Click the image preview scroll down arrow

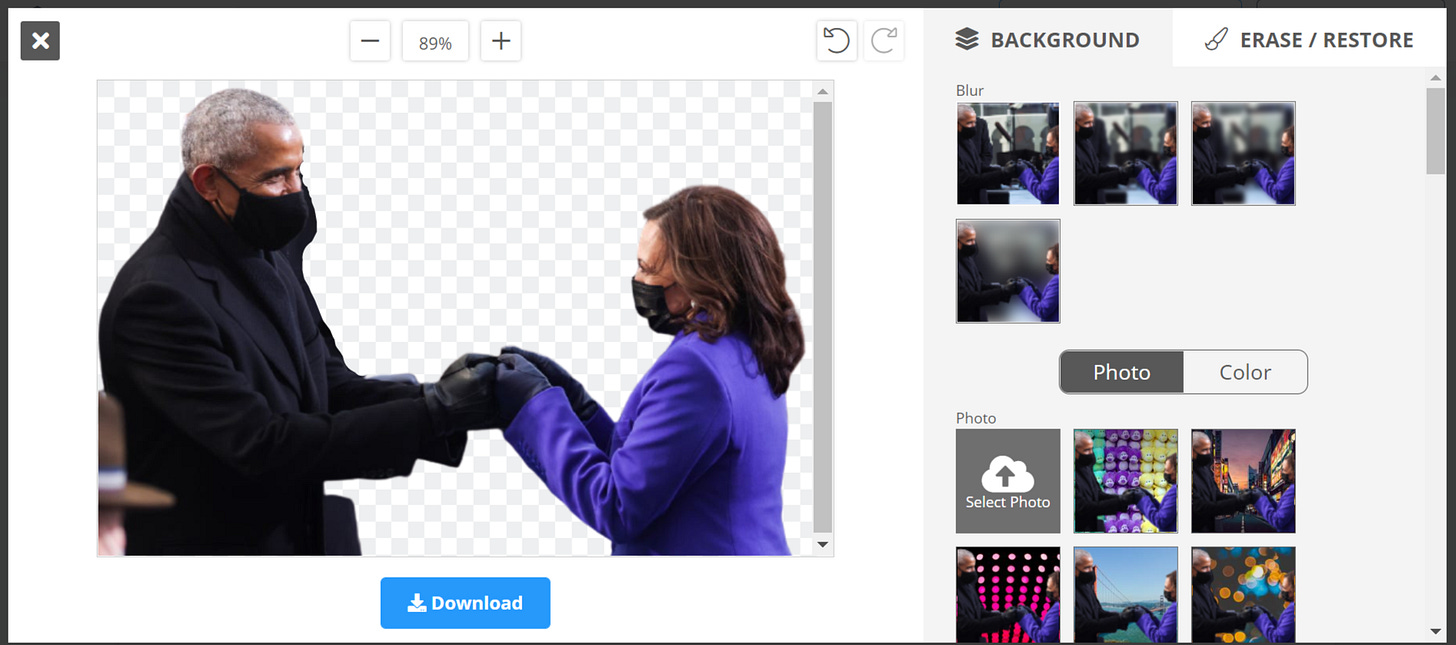[822, 545]
